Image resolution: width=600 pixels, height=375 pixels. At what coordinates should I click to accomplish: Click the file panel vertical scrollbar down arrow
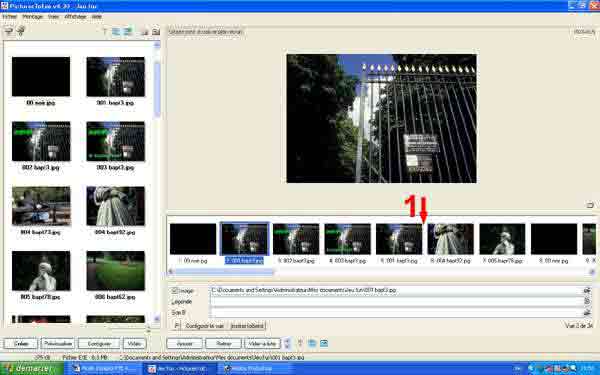157,318
